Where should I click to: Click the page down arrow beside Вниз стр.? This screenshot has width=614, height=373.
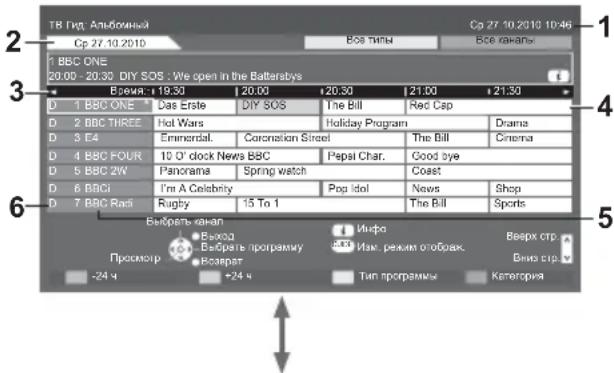tap(567, 257)
